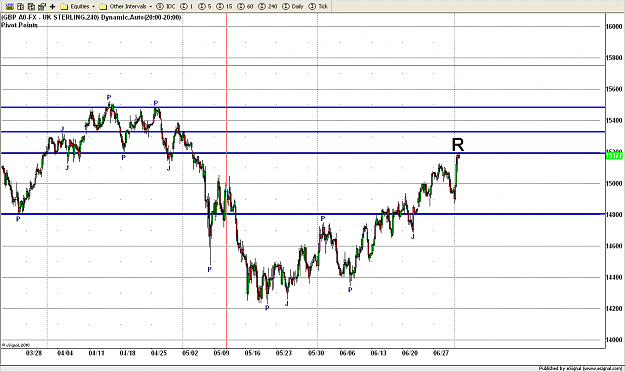Click the Pivot Points study label
Image resolution: width=625 pixels, height=372 pixels.
20,25
